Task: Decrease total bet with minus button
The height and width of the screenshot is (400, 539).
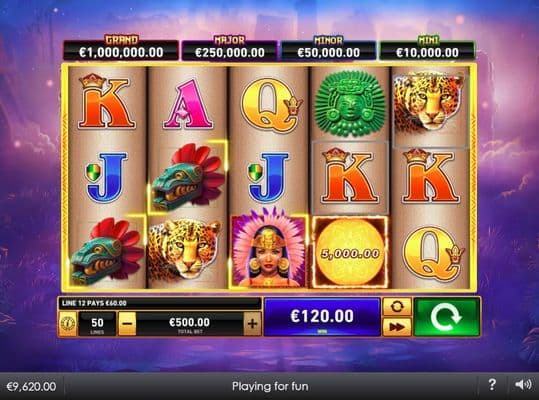Action: coord(127,324)
